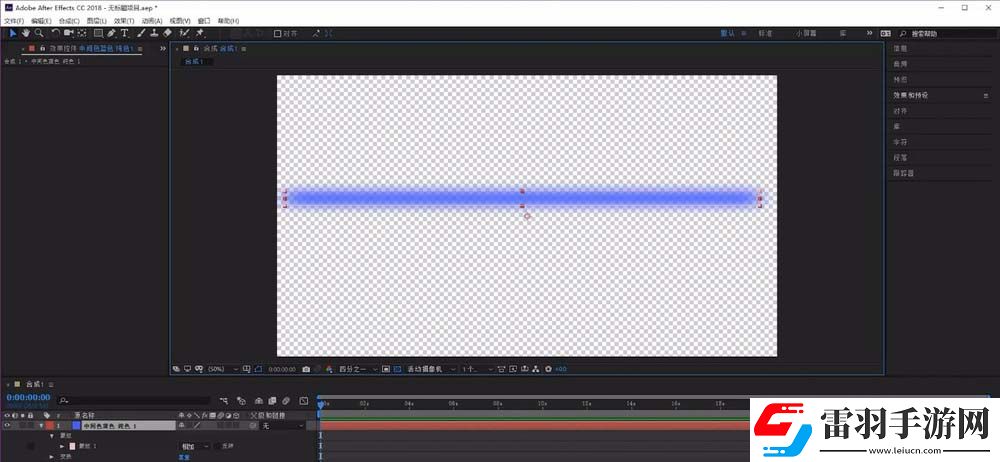Screen dimensions: 1000x462
Task: Select the Eraser tool
Action: click(167, 33)
